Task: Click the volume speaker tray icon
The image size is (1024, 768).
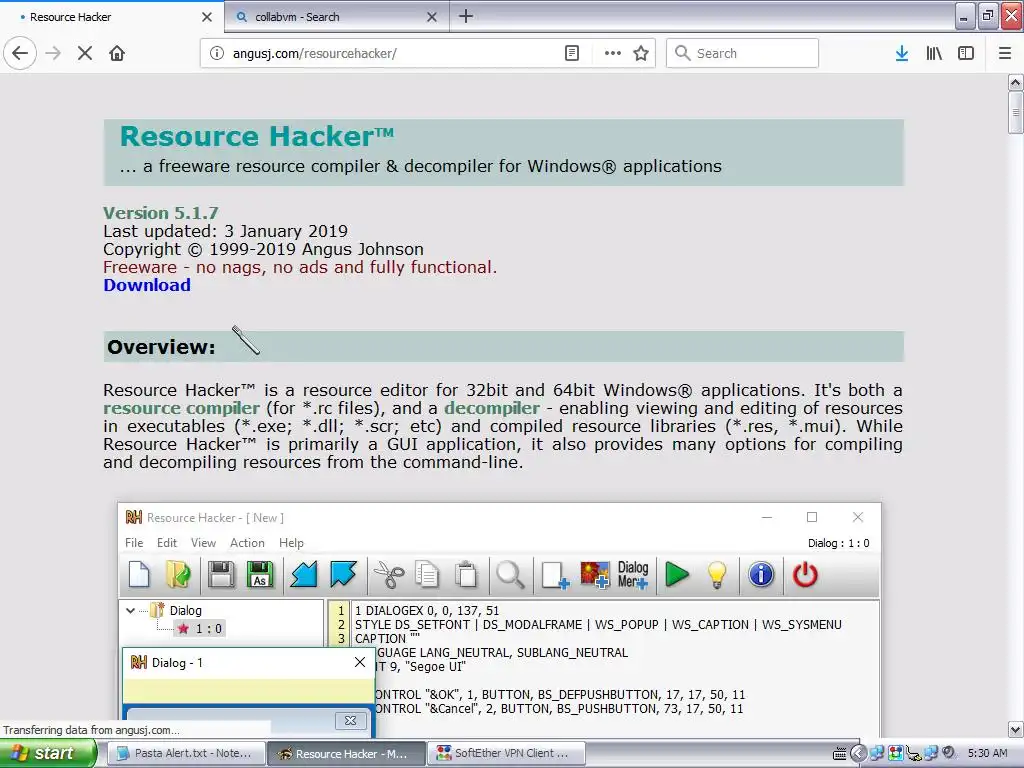Action: pos(949,753)
